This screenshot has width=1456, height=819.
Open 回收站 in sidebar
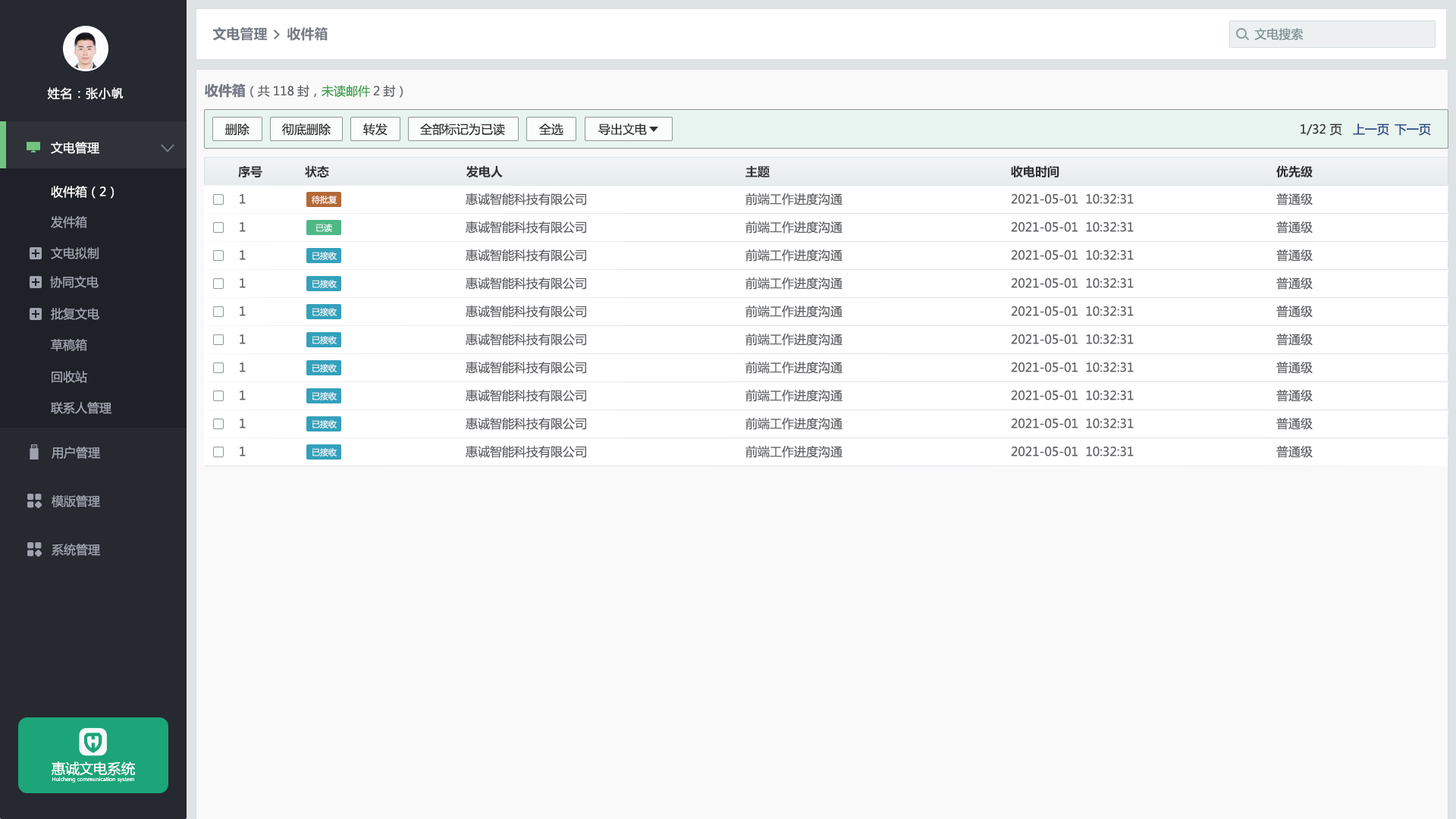(69, 377)
